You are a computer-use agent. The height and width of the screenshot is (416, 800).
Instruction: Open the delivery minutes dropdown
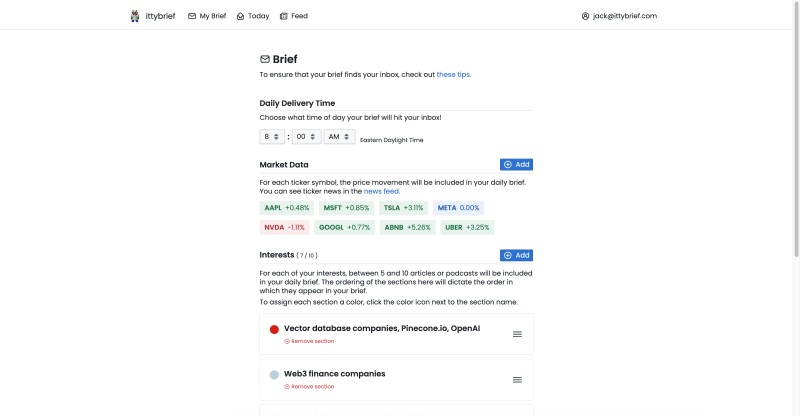coord(307,137)
